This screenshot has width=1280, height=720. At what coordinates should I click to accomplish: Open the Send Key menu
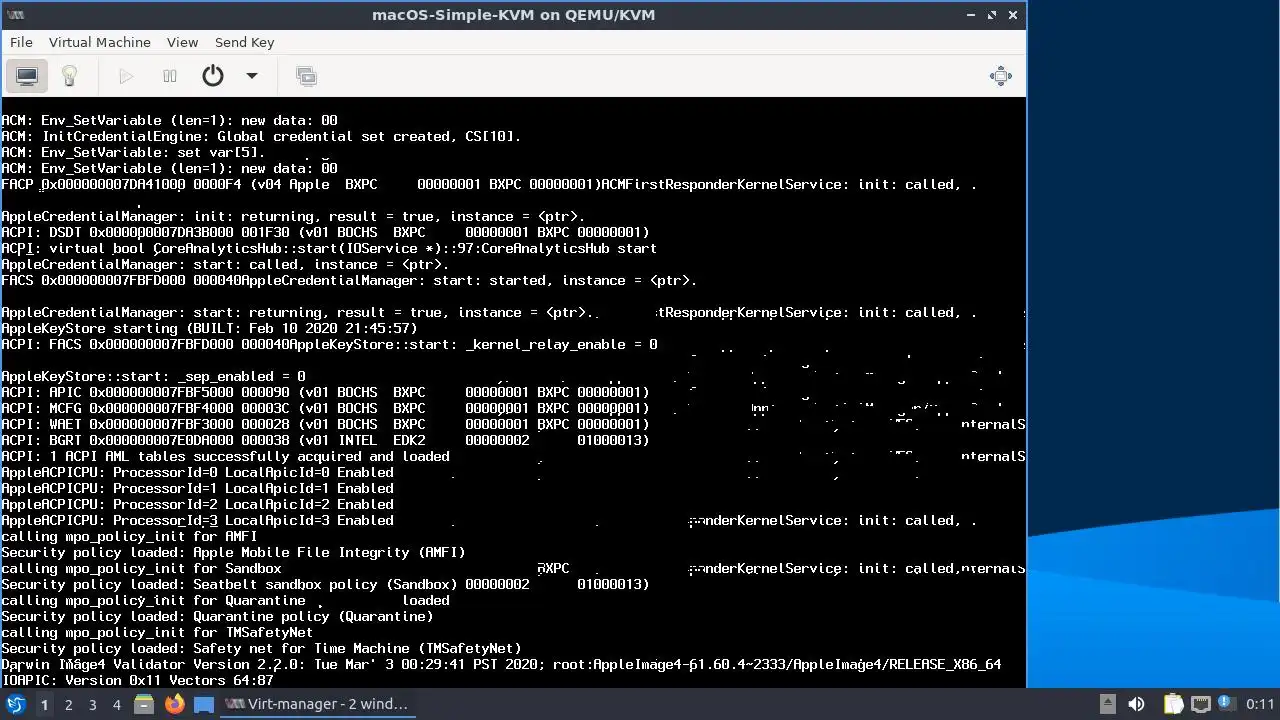(244, 42)
